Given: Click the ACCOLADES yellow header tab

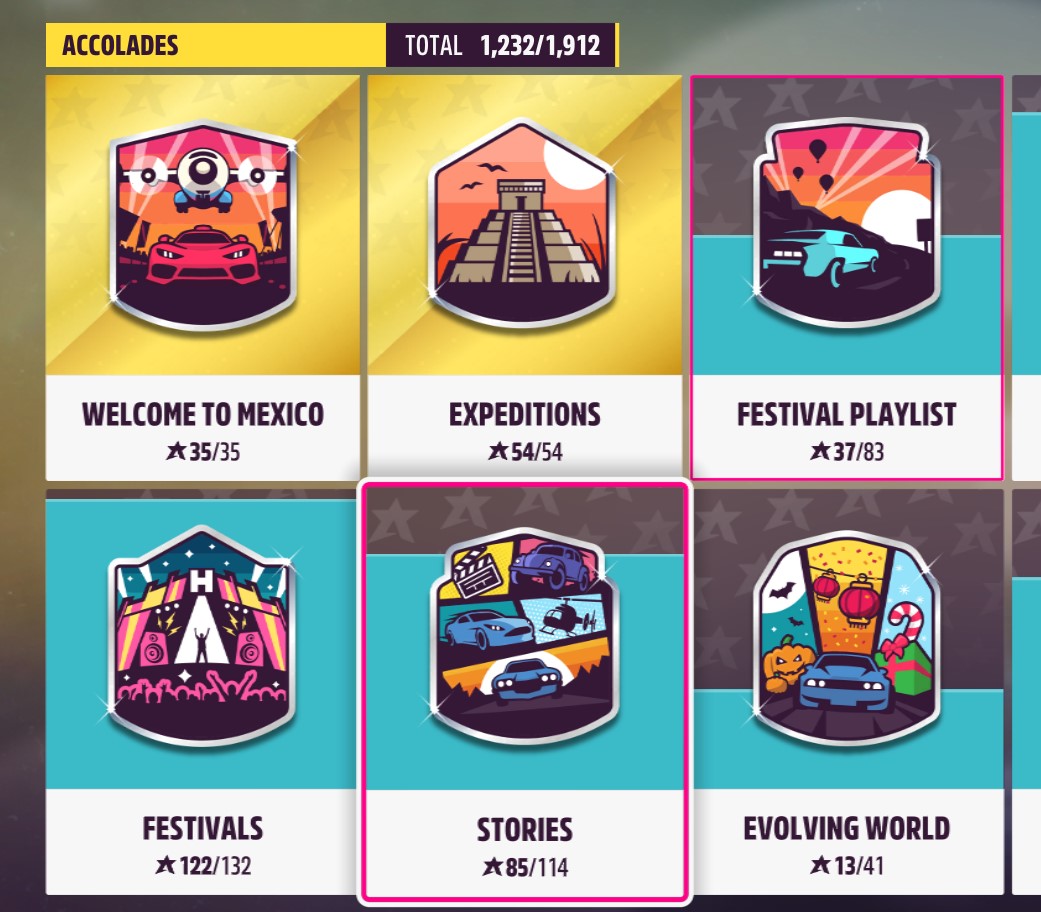Looking at the screenshot, I should coord(216,45).
